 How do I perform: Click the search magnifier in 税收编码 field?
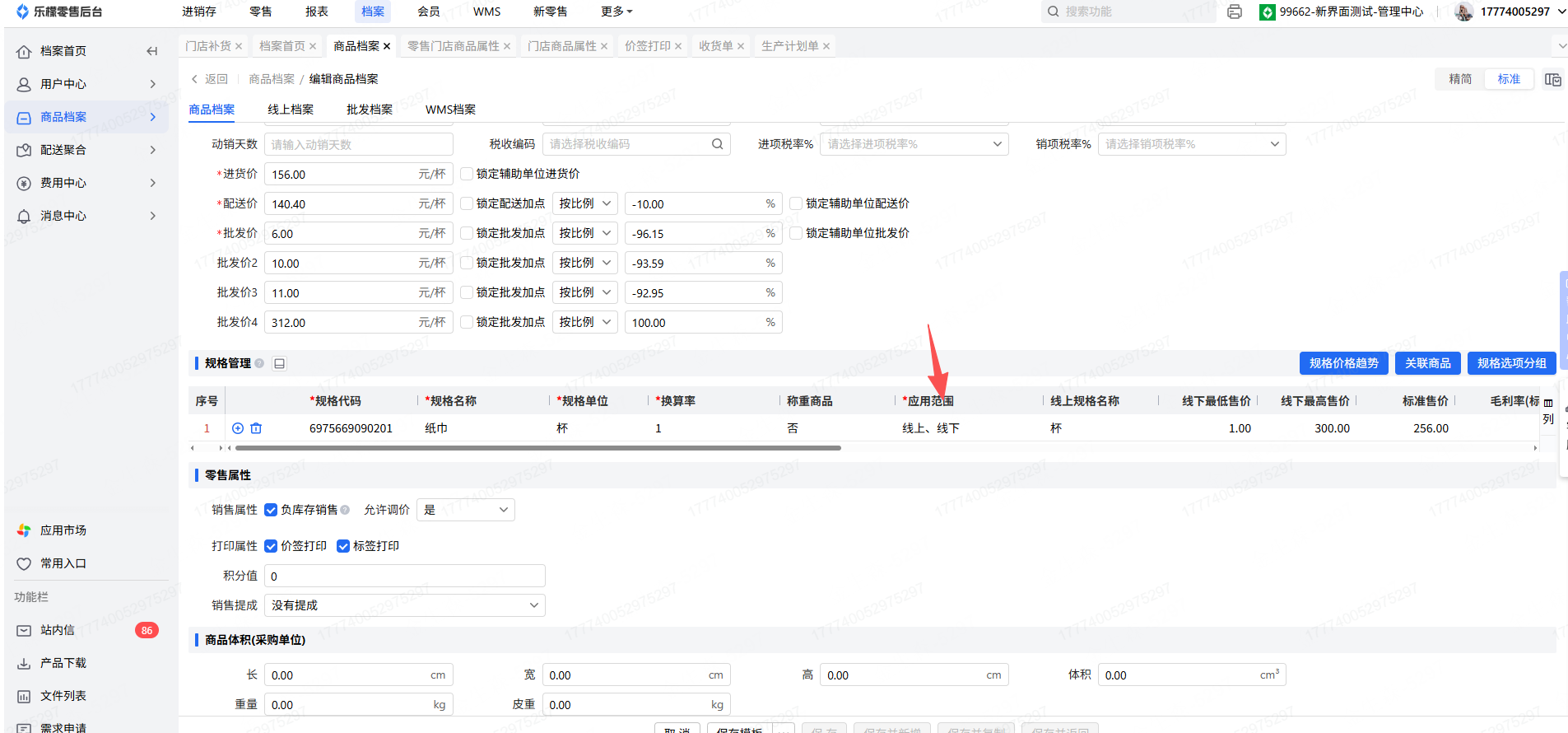(718, 144)
